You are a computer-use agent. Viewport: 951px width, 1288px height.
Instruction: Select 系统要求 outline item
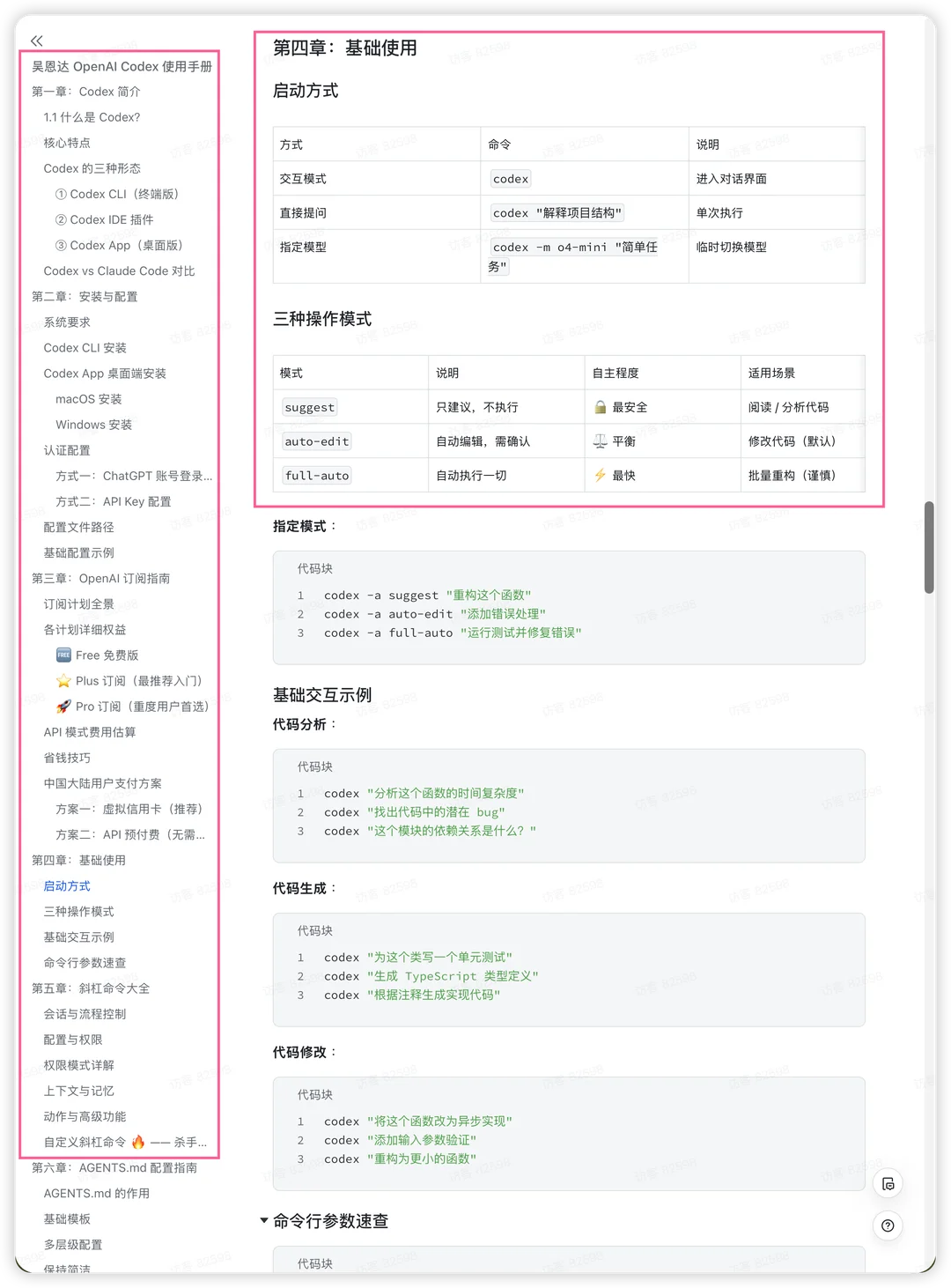tap(67, 322)
